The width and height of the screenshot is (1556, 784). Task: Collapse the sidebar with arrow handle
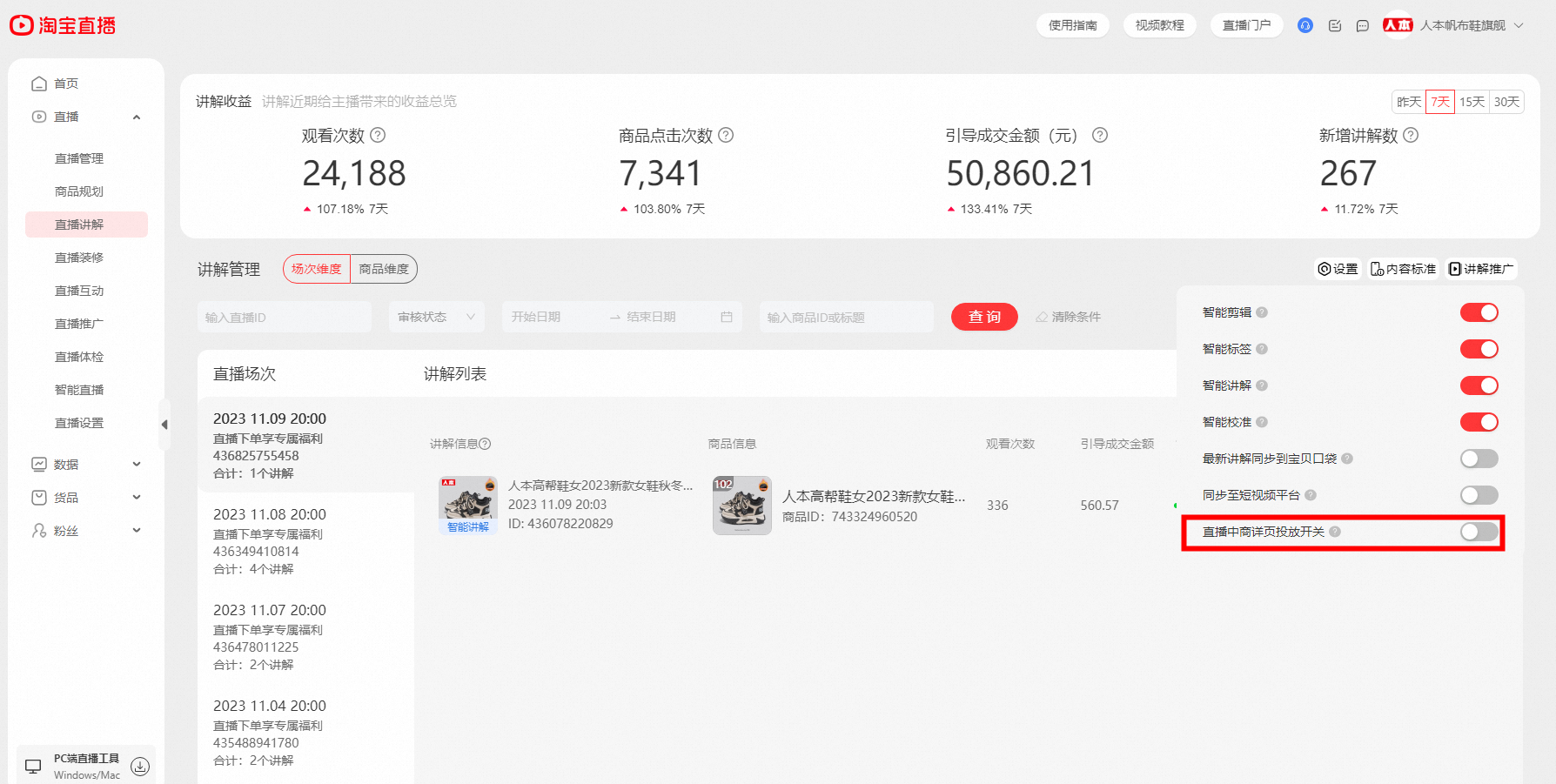(x=164, y=425)
